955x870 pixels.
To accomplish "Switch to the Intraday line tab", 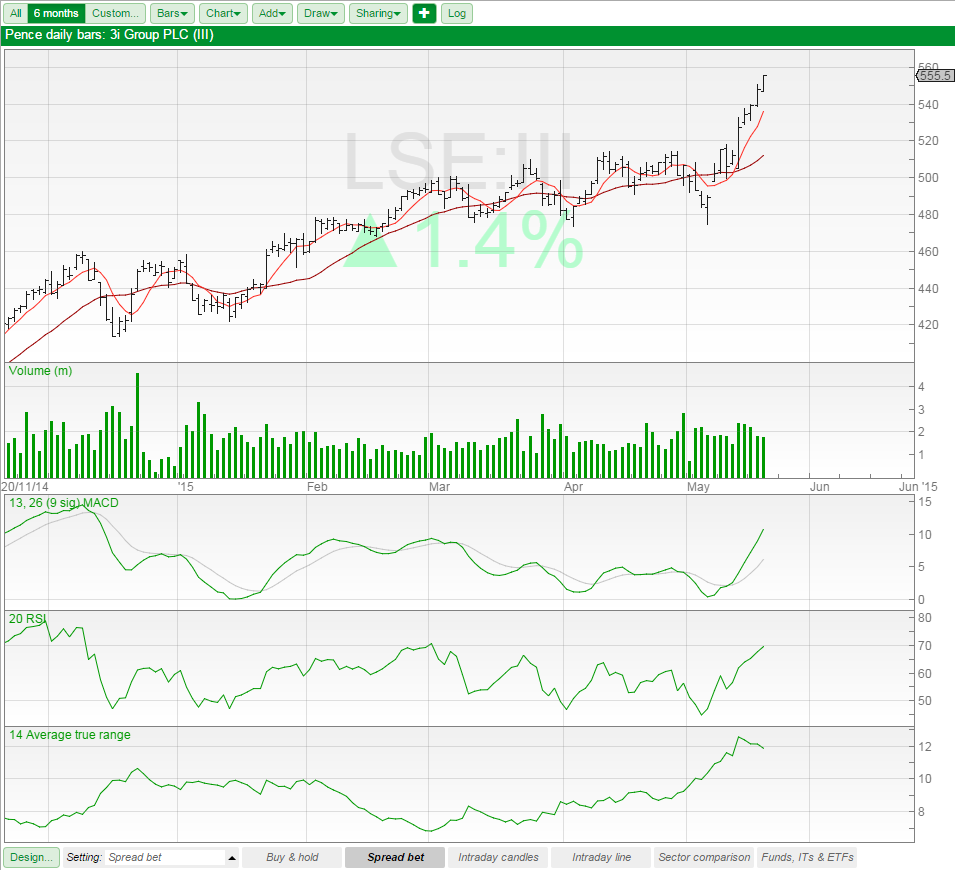I will (601, 857).
